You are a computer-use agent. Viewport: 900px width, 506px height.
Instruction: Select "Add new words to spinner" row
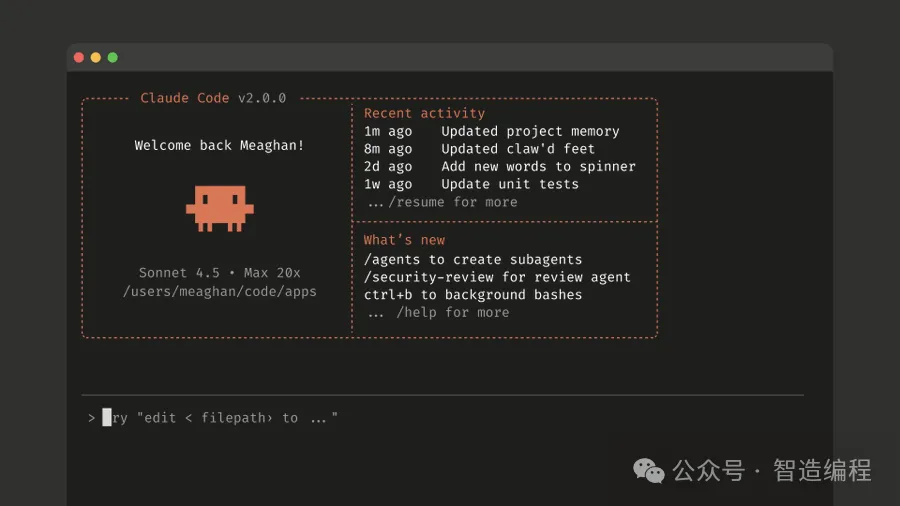tap(500, 167)
